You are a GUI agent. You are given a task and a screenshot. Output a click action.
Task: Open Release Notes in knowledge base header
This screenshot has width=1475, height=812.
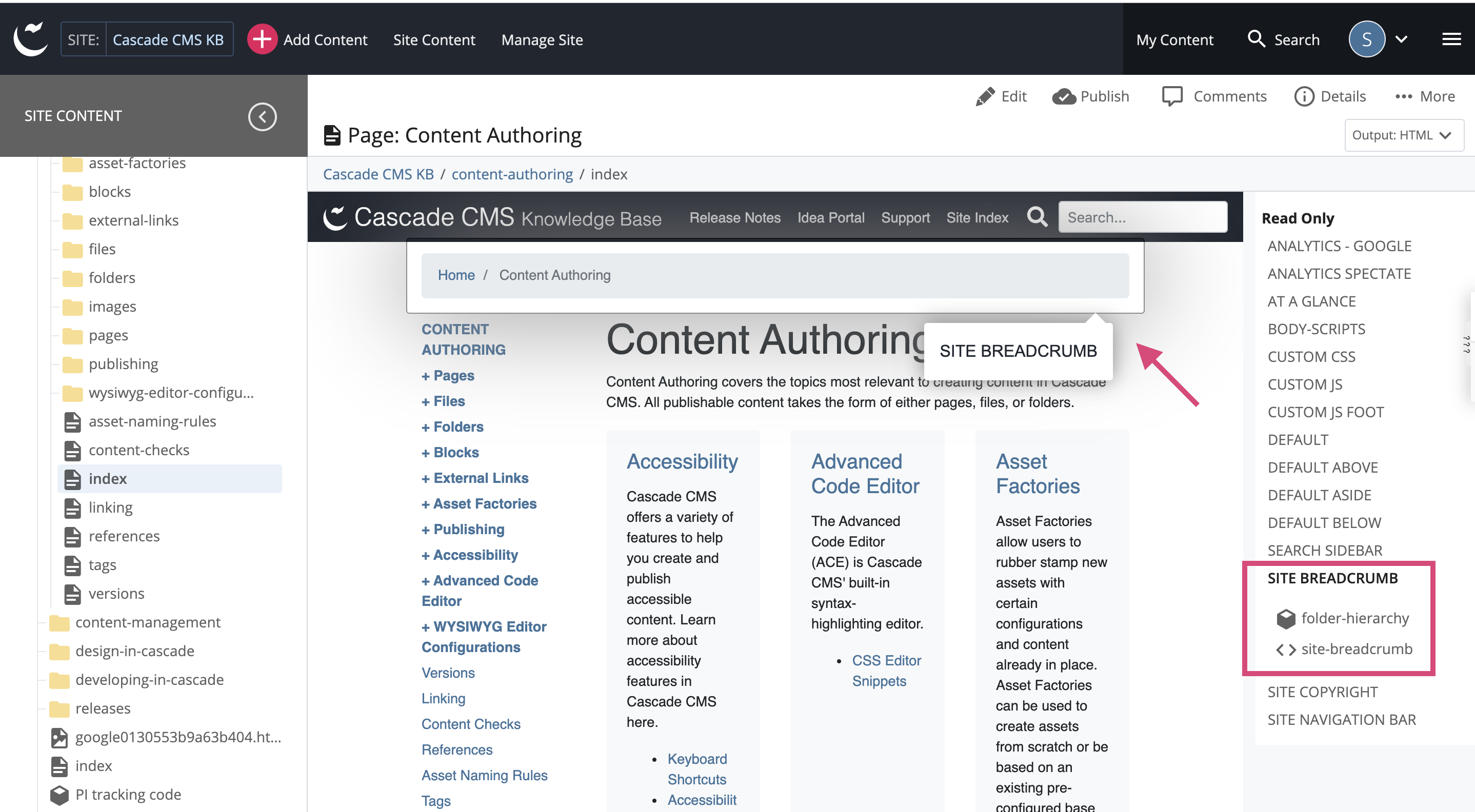pos(734,217)
